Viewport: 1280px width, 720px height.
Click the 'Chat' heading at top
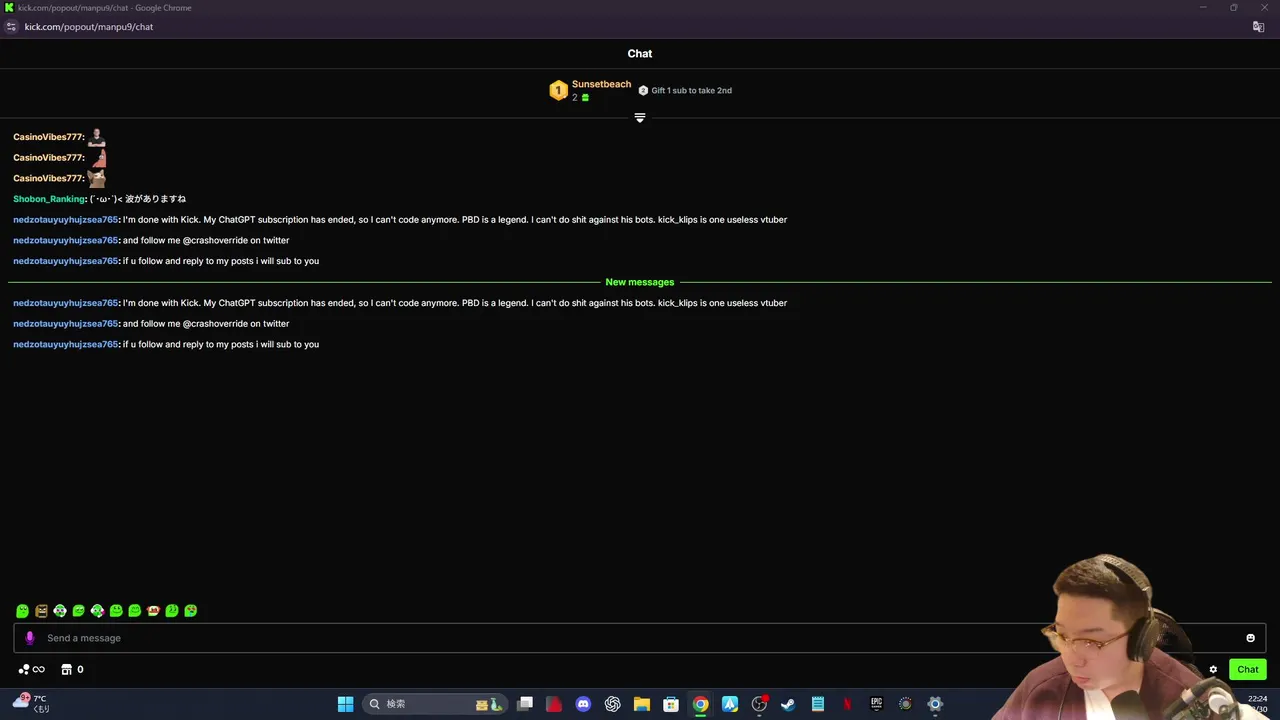pyautogui.click(x=640, y=54)
